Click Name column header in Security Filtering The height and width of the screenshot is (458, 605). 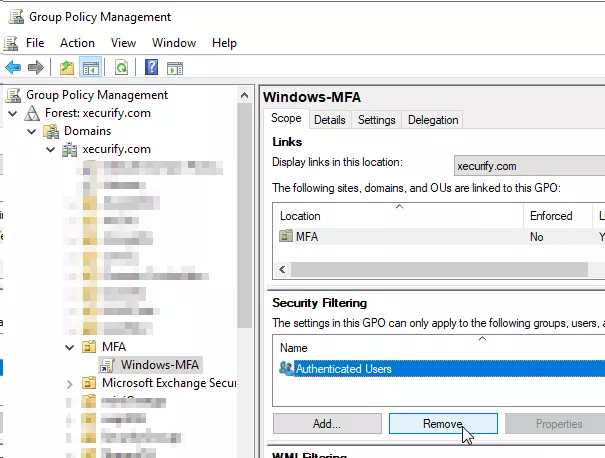click(439, 348)
